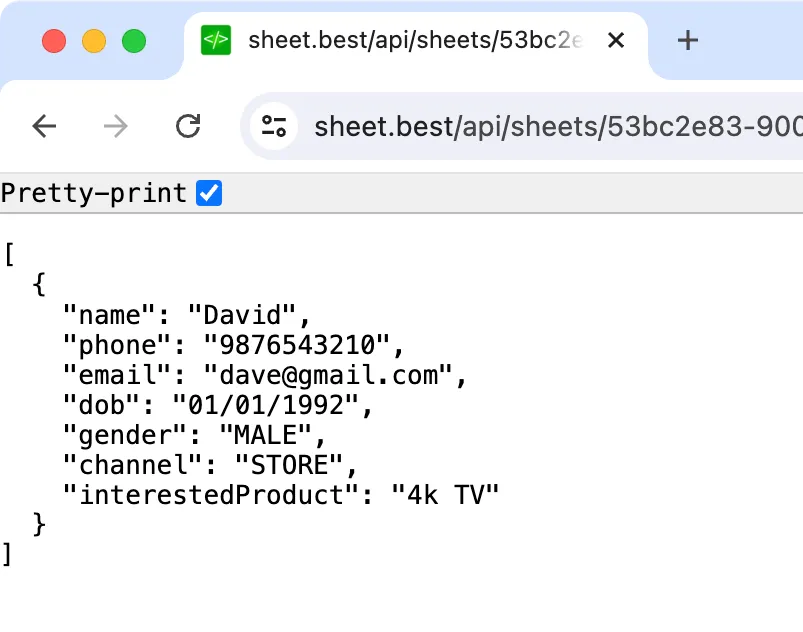Click the Forward navigation arrow
Screen dimensions: 803x632
coord(116,126)
